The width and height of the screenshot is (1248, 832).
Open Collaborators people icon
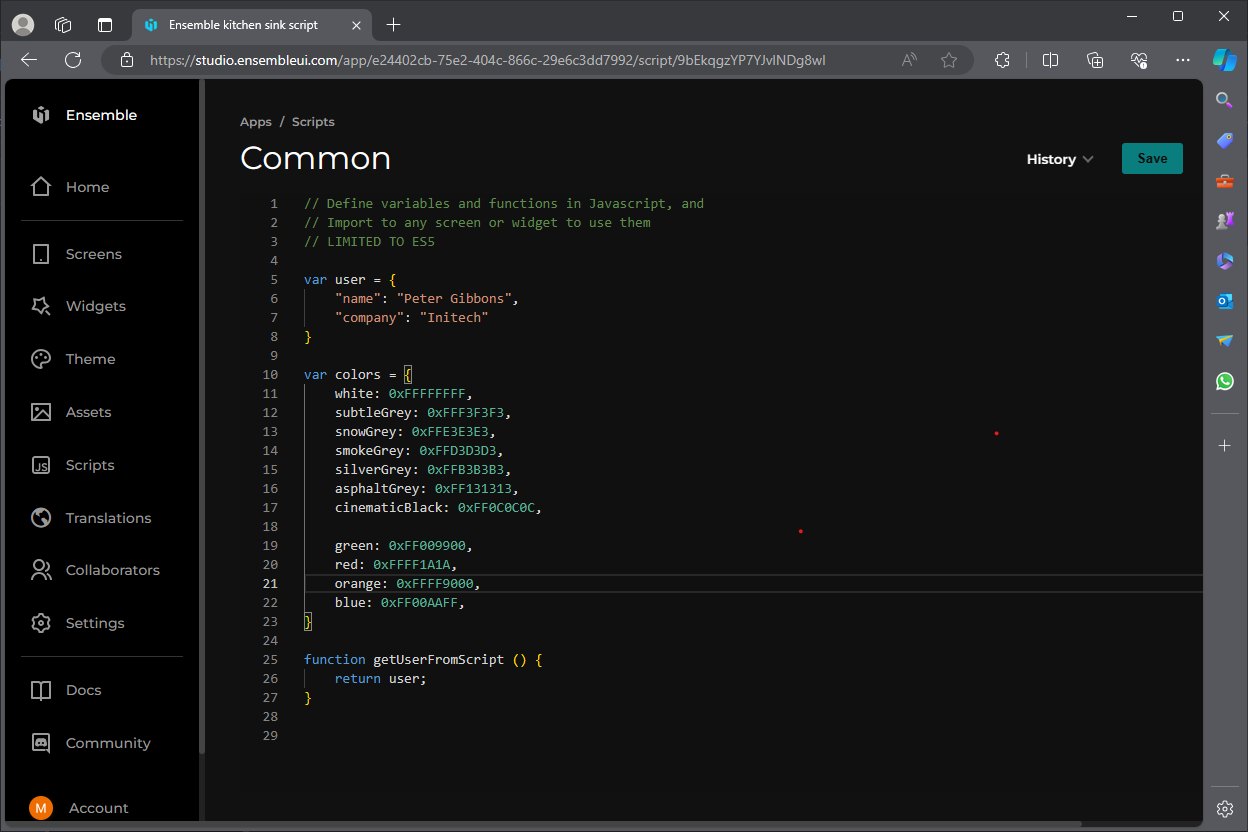[41, 570]
